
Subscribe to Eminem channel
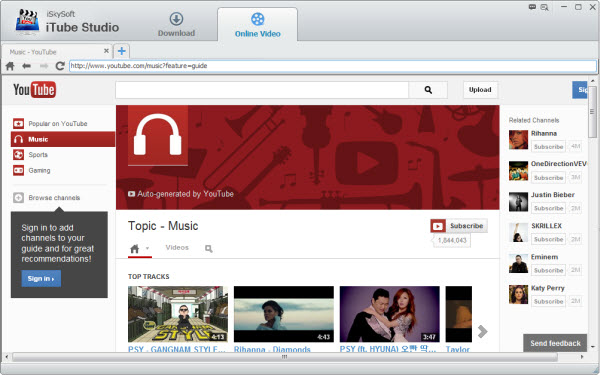tap(548, 270)
